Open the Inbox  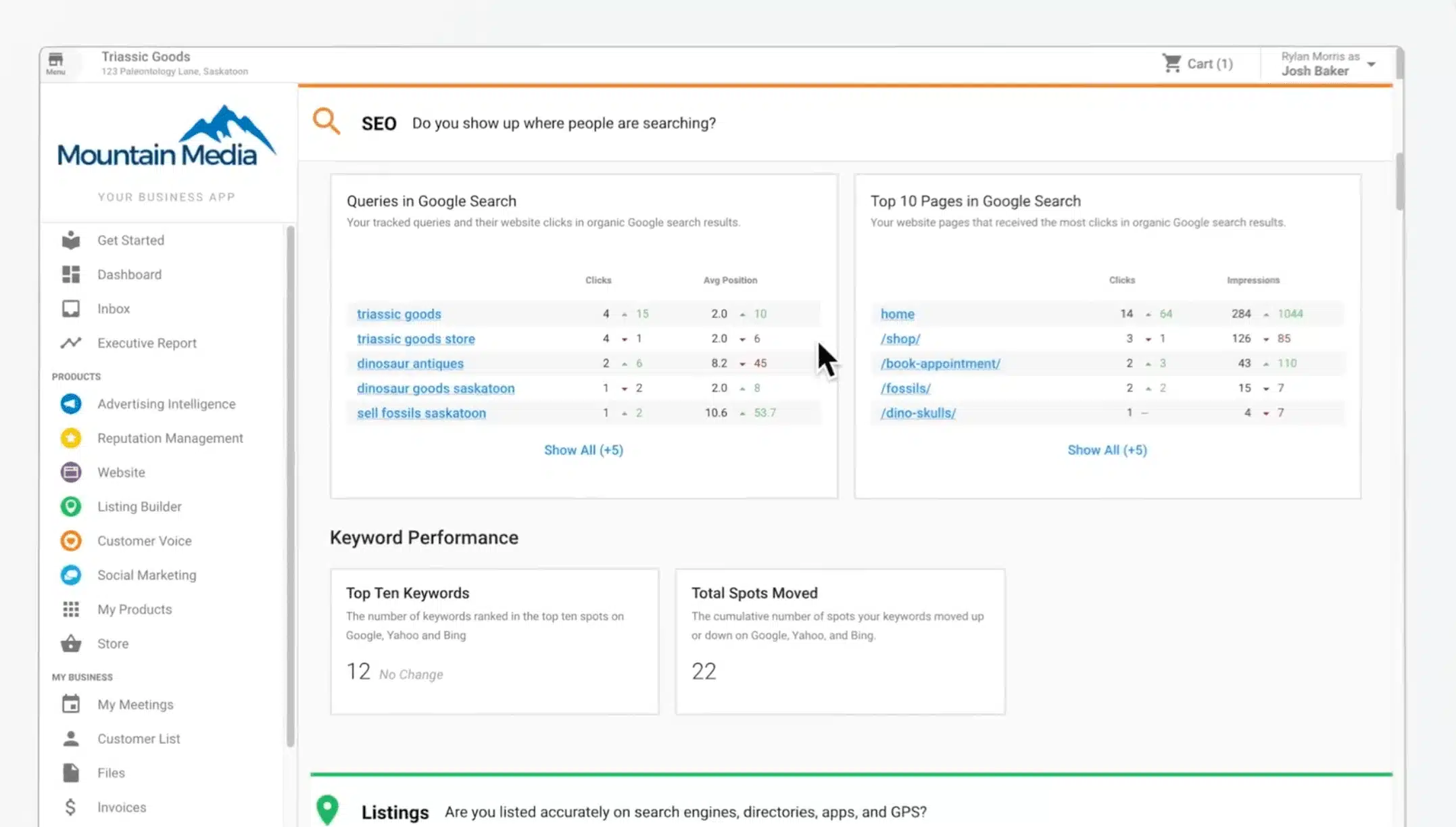point(113,308)
